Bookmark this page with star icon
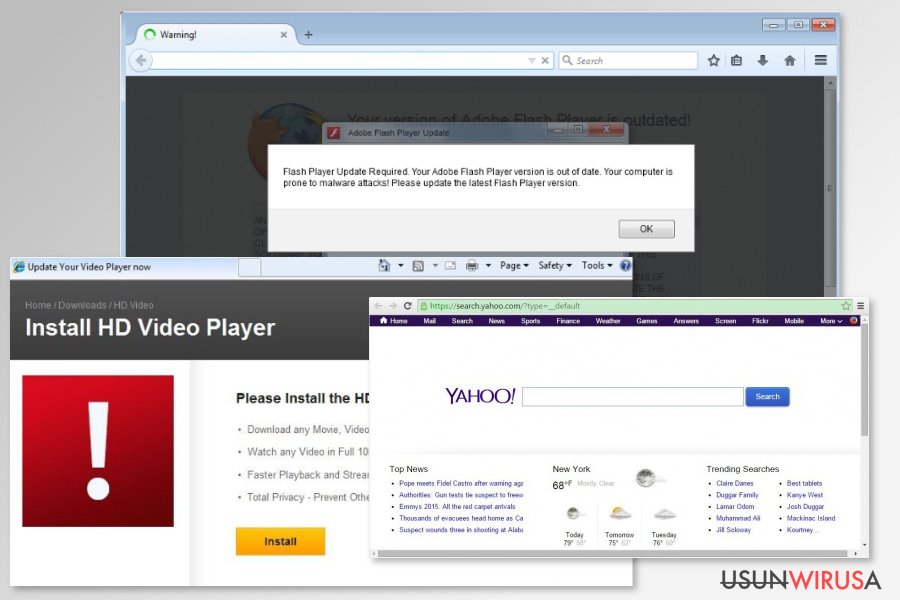This screenshot has width=900, height=600. tap(713, 60)
